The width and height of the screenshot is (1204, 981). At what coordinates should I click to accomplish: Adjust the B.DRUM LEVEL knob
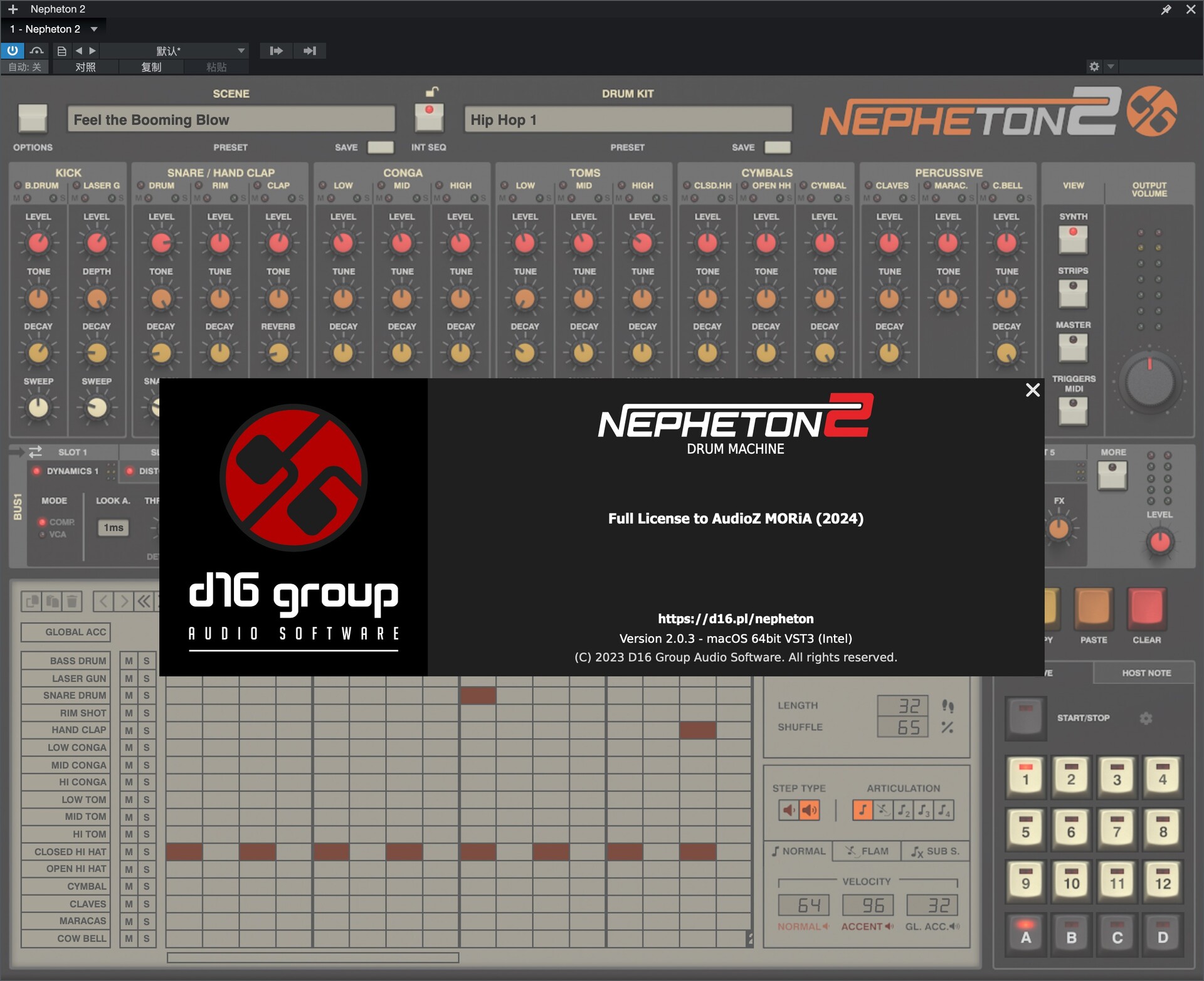pyautogui.click(x=38, y=243)
